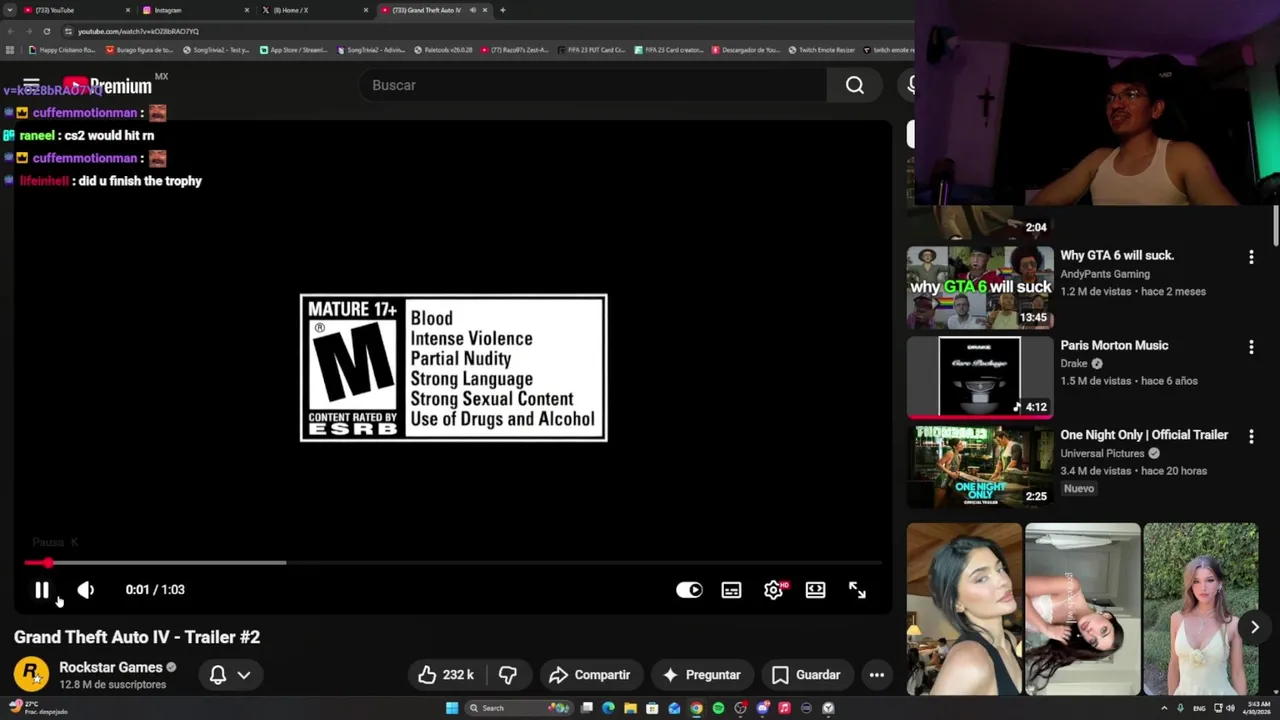Open options for 'Why GTA 6 will suck.'
This screenshot has height=720, width=1280.
click(x=1251, y=257)
